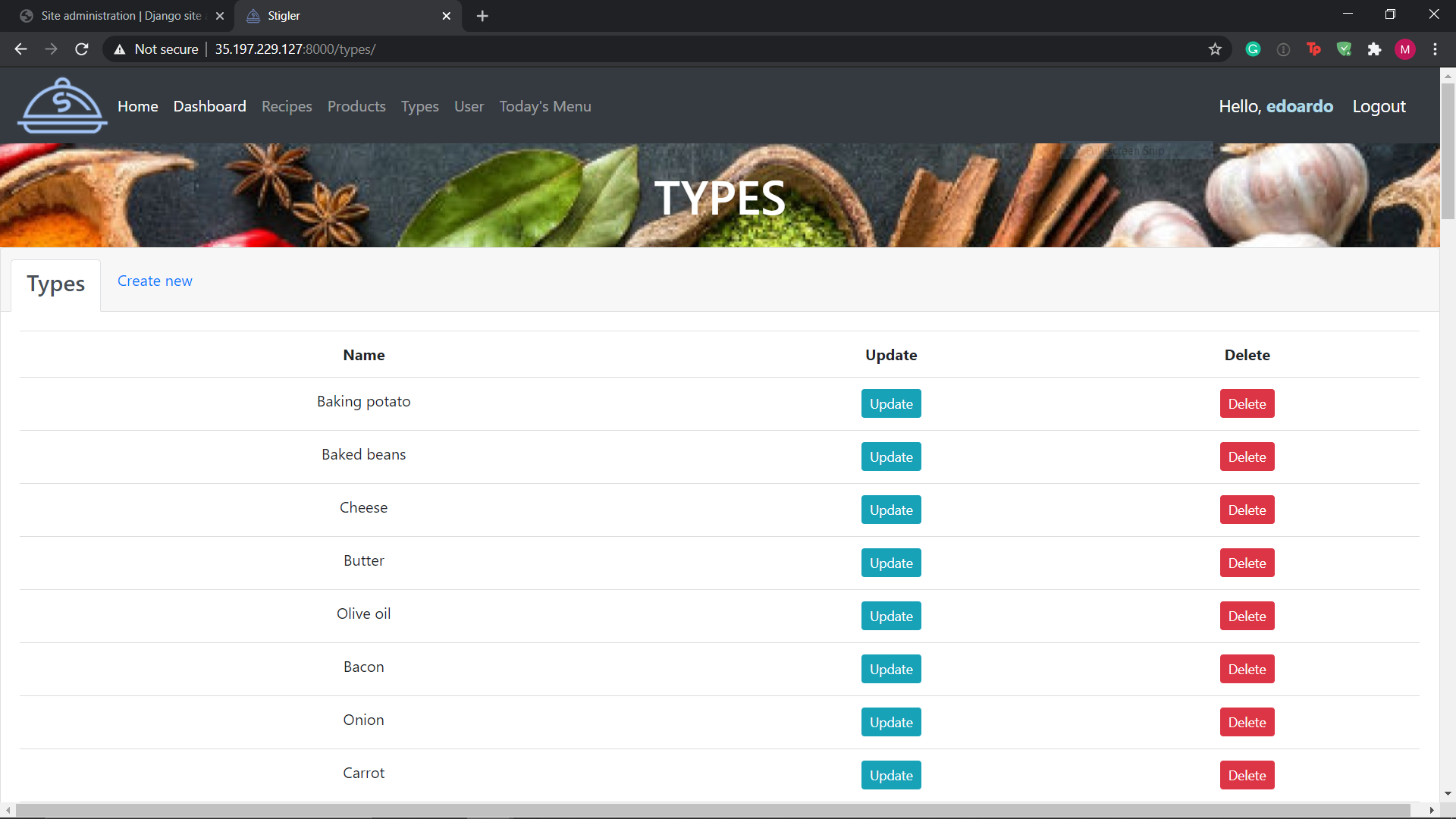Click the Stigler cloche logo icon
This screenshot has height=819, width=1456.
point(62,106)
